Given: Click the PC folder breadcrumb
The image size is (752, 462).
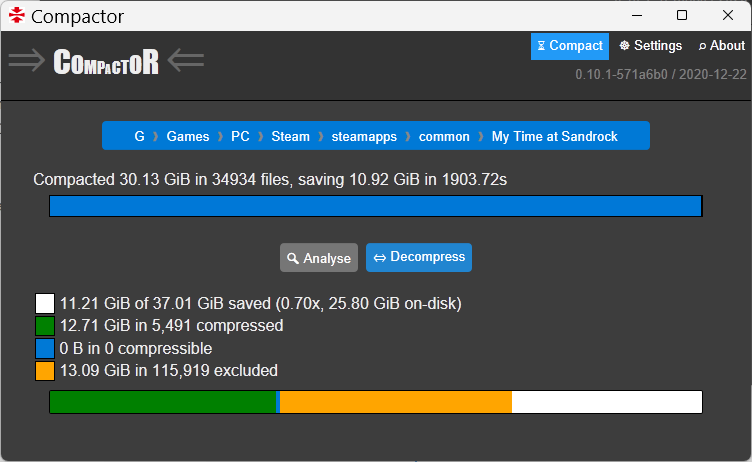Looking at the screenshot, I should 240,136.
